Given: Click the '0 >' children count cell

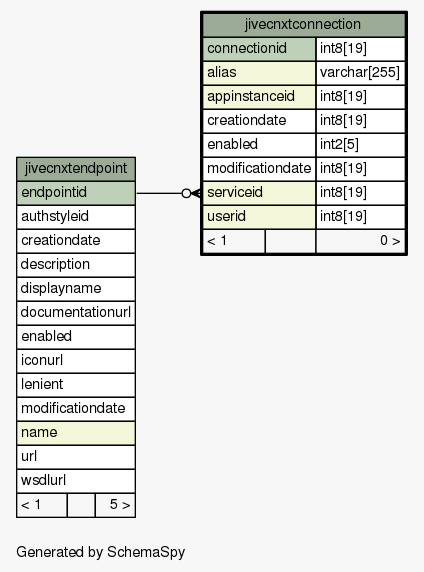Looking at the screenshot, I should [x=361, y=241].
